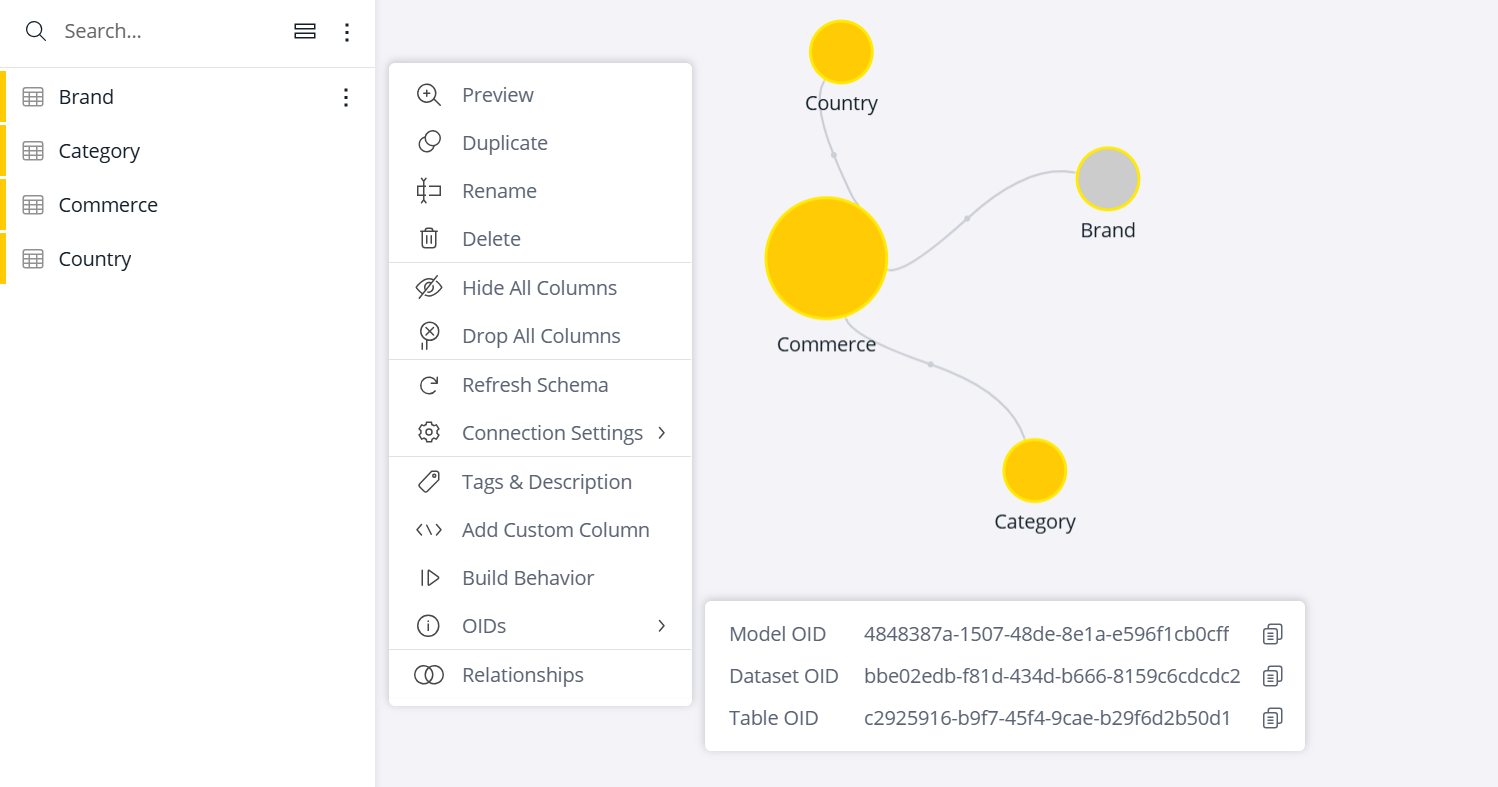The image size is (1498, 787).
Task: Copy the Table OID to clipboard
Action: click(1272, 718)
